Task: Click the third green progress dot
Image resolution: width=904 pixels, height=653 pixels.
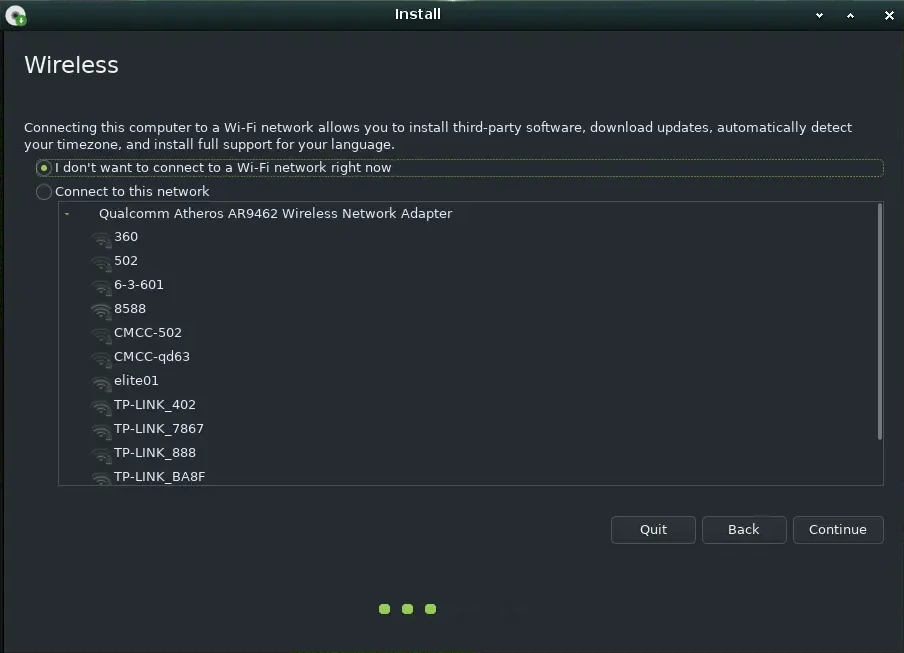Action: point(430,609)
